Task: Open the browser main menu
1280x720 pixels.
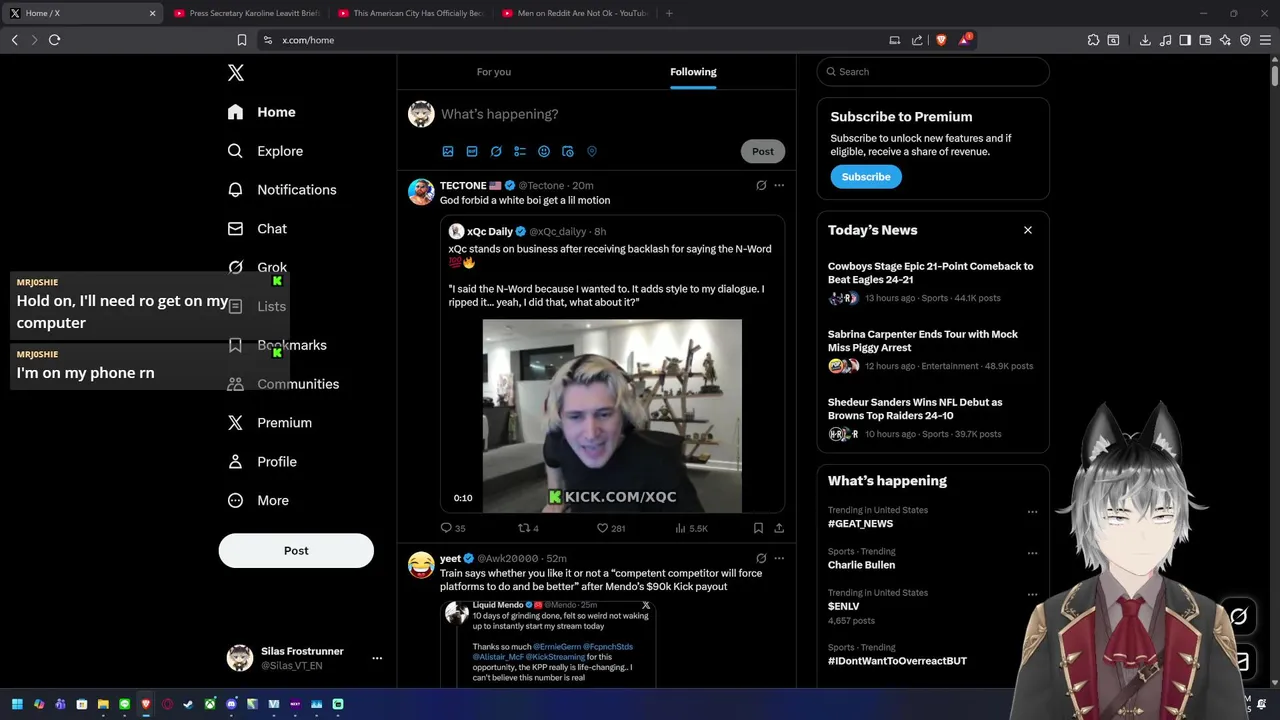Action: (1265, 40)
